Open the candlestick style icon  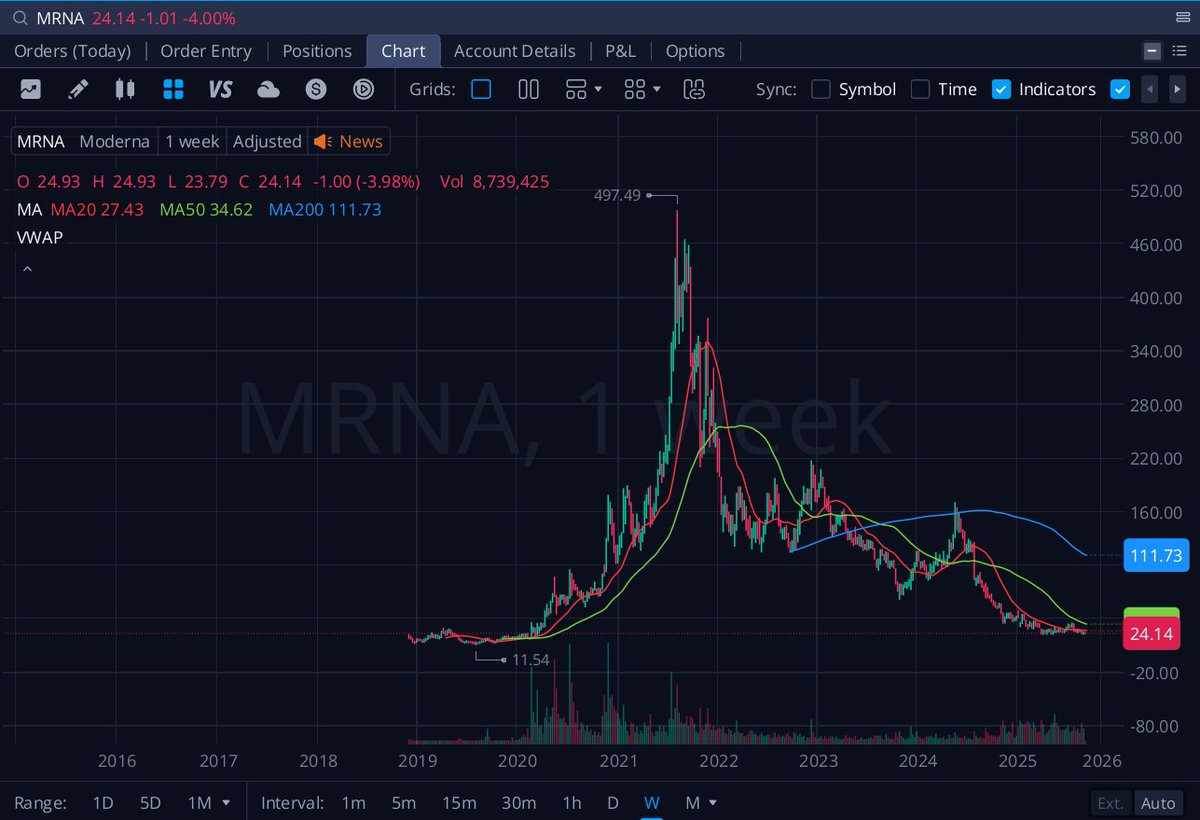[125, 89]
